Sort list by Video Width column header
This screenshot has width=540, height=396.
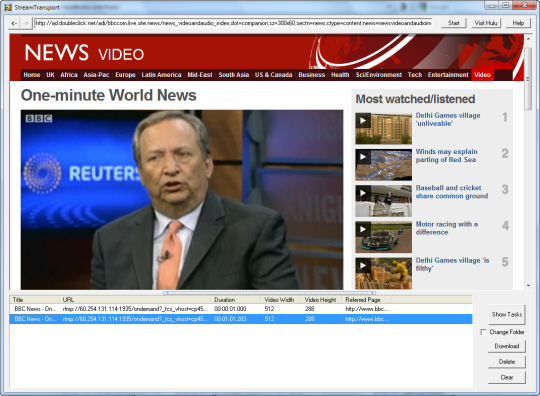coord(281,300)
